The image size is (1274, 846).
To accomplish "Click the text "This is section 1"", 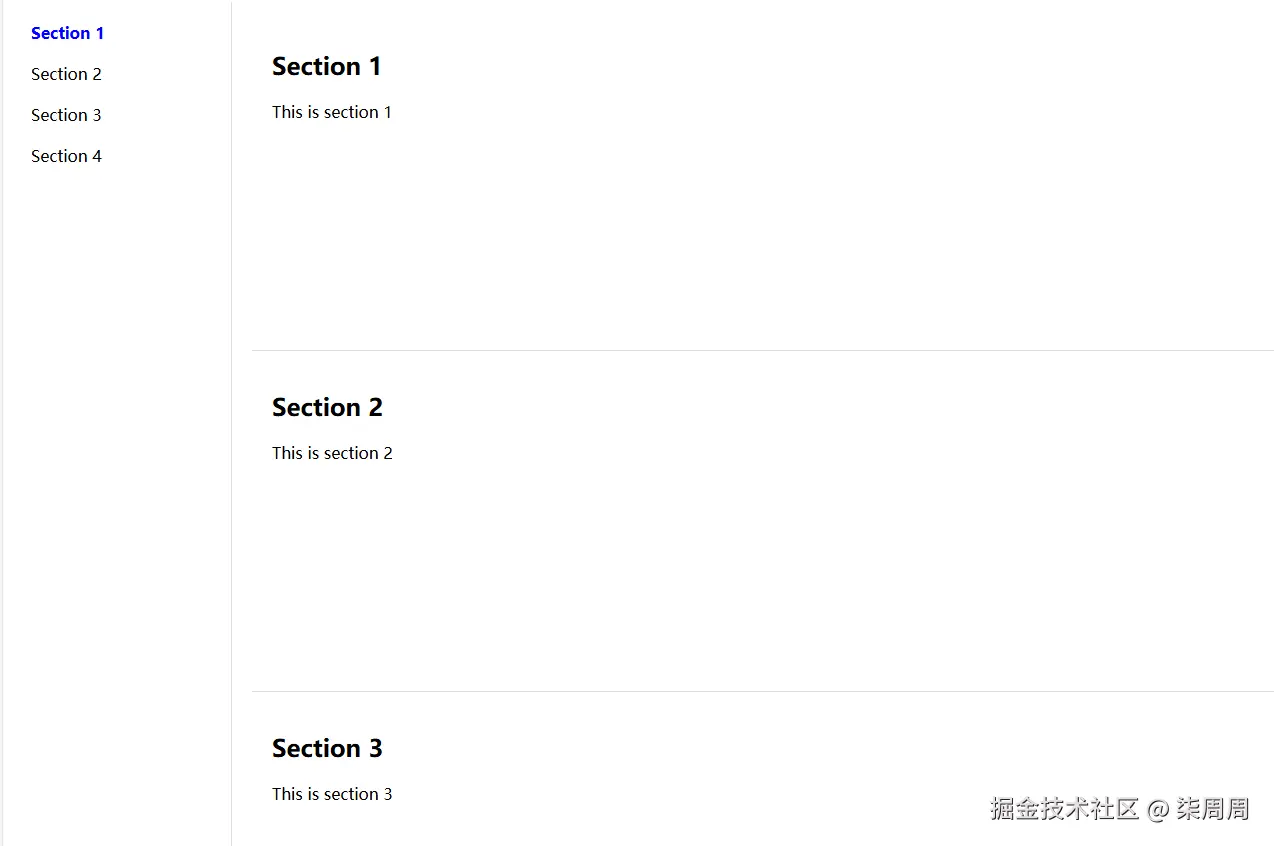I will point(331,112).
